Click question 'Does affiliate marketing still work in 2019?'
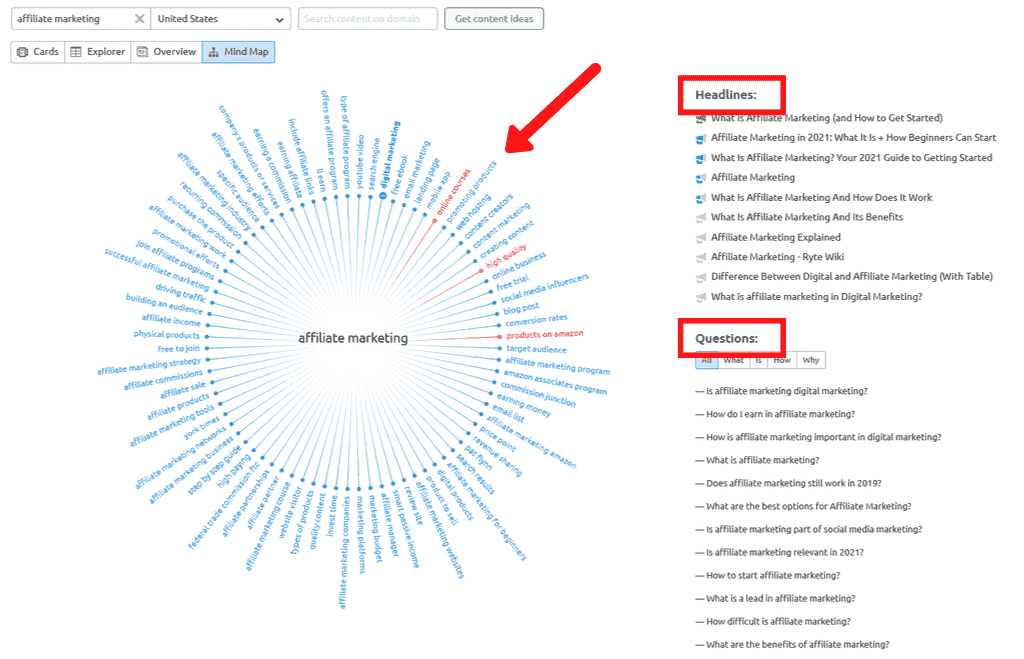Viewport: 1024px width, 659px height. pyautogui.click(x=793, y=483)
